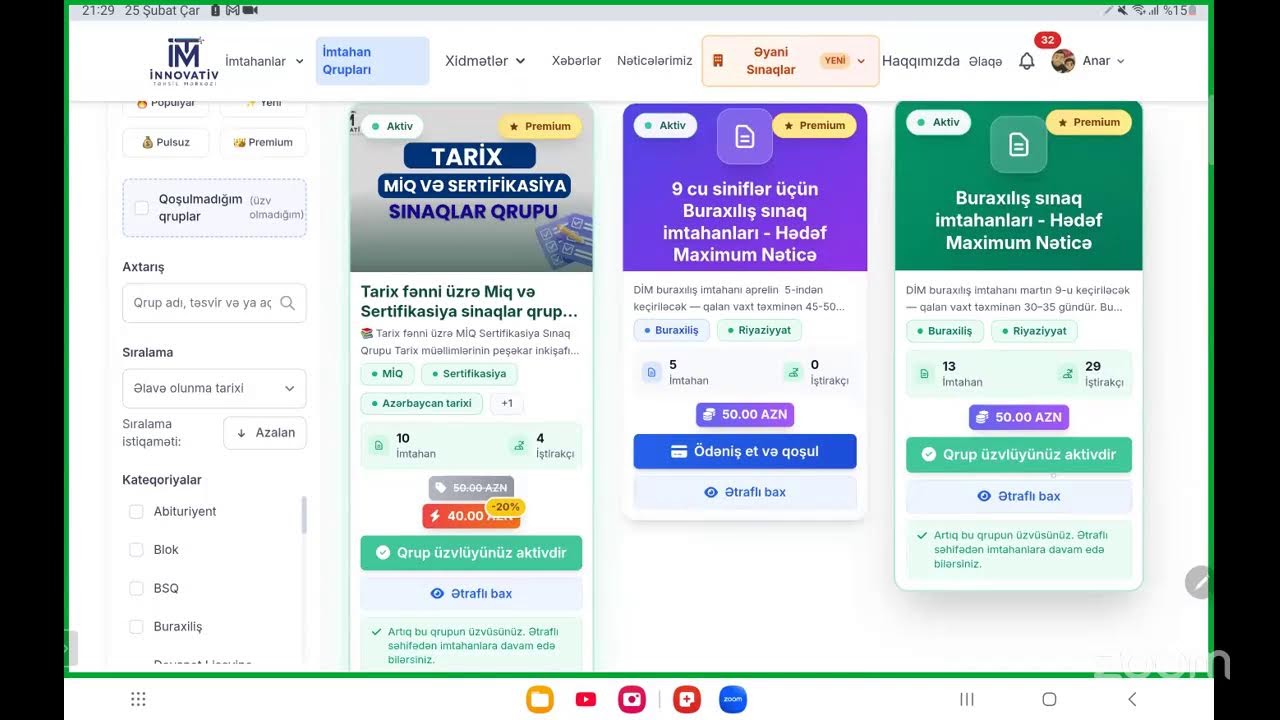Click the Azərbaycan tarixi tag
Image resolution: width=1280 pixels, height=720 pixels.
pyautogui.click(x=422, y=404)
